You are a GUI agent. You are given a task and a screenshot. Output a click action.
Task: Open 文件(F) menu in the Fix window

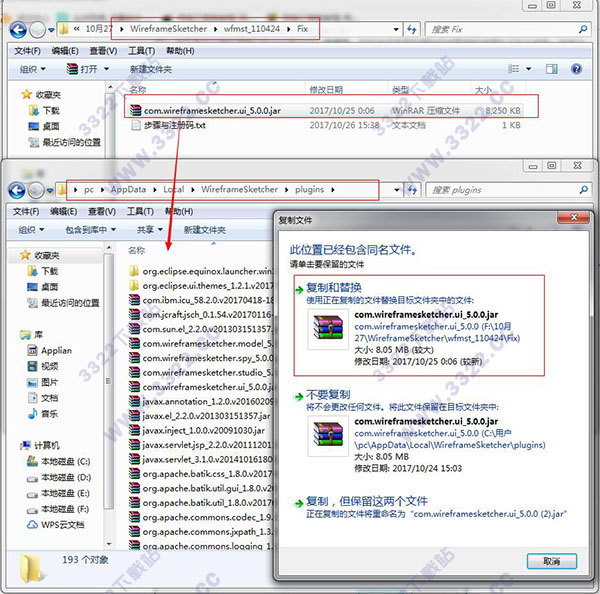pyautogui.click(x=27, y=51)
